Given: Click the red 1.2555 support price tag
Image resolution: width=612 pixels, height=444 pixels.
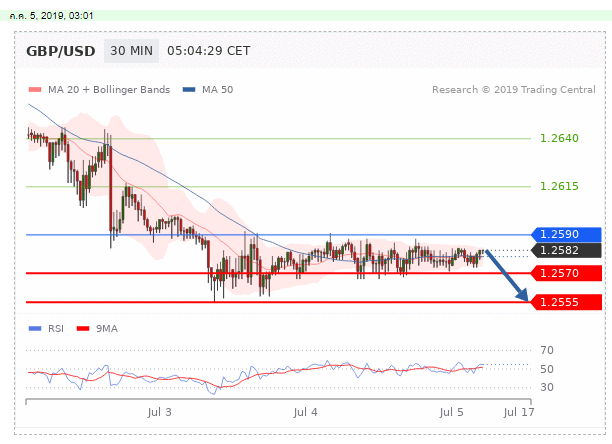Looking at the screenshot, I should pyautogui.click(x=566, y=302).
